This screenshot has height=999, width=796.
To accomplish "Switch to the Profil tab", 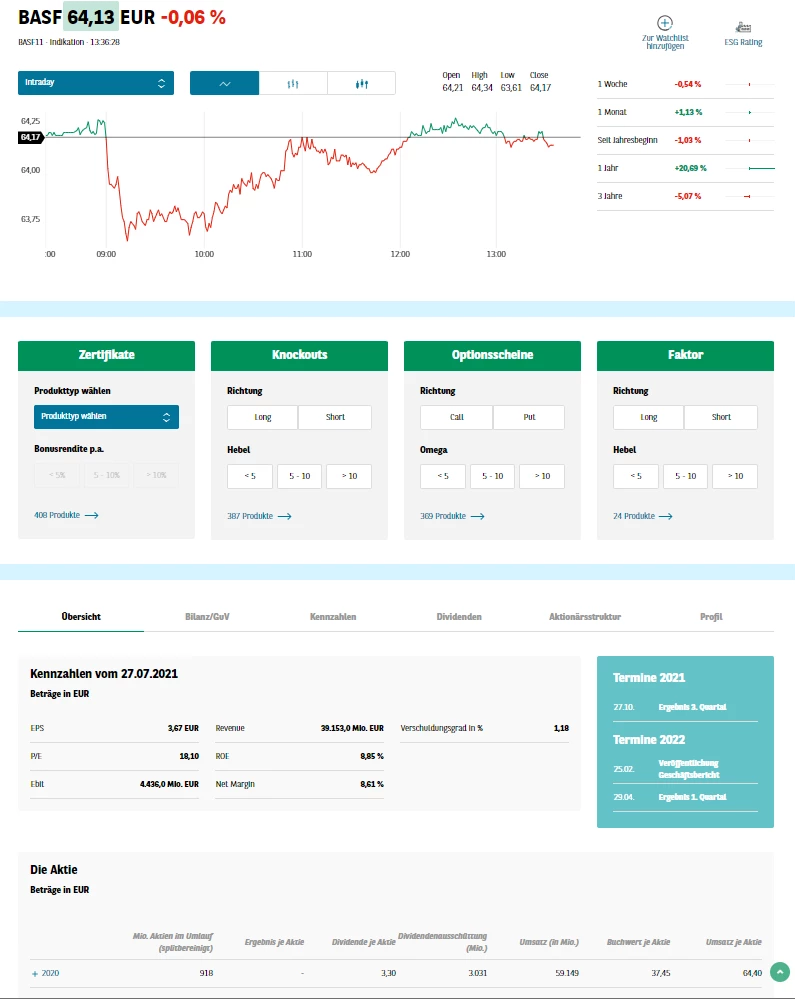I will [x=711, y=617].
